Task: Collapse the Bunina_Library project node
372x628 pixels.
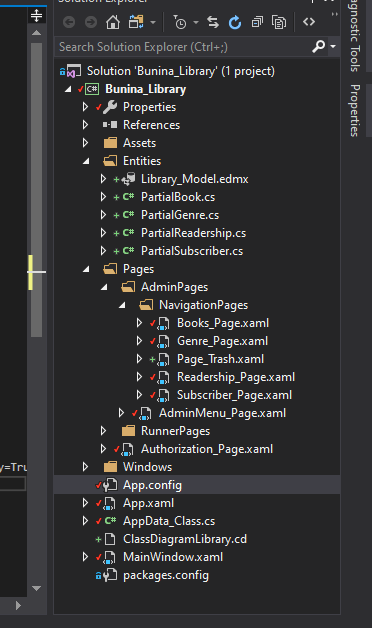Action: coord(68,89)
